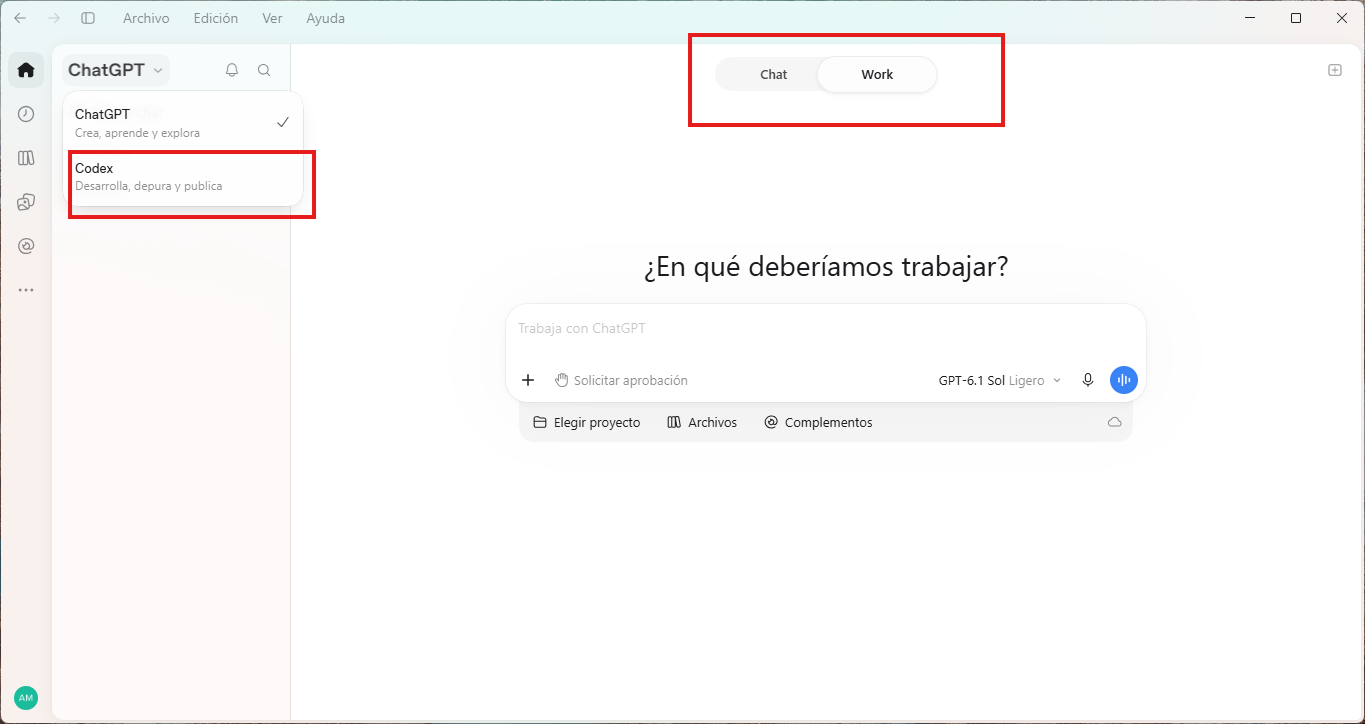Open the Archivo menu
1365x724 pixels.
[x=146, y=18]
